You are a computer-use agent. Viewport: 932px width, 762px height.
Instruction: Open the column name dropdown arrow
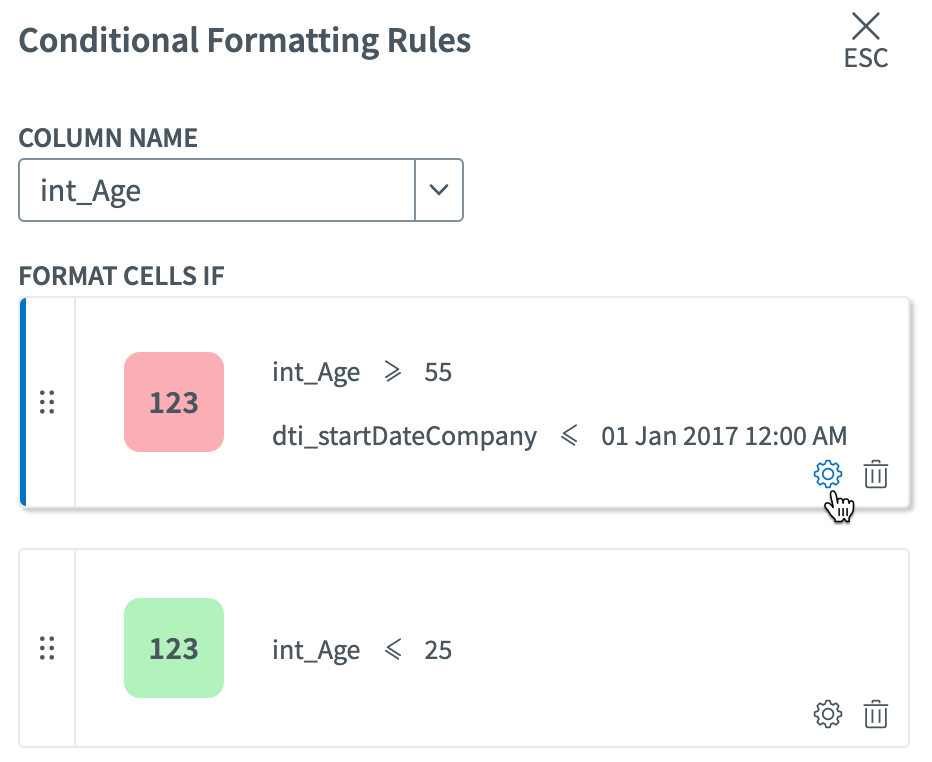(439, 189)
